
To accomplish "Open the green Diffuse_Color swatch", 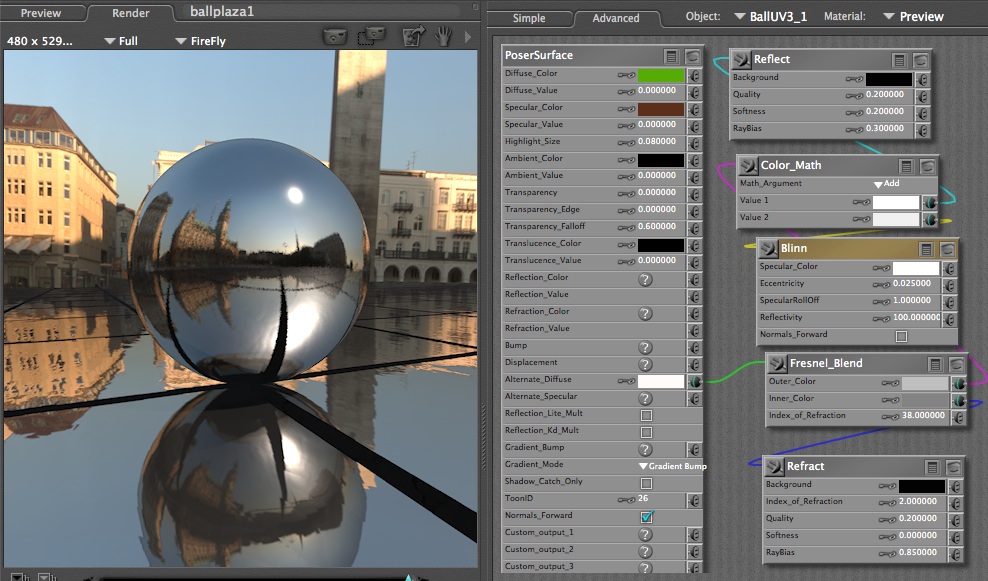I will [x=660, y=75].
